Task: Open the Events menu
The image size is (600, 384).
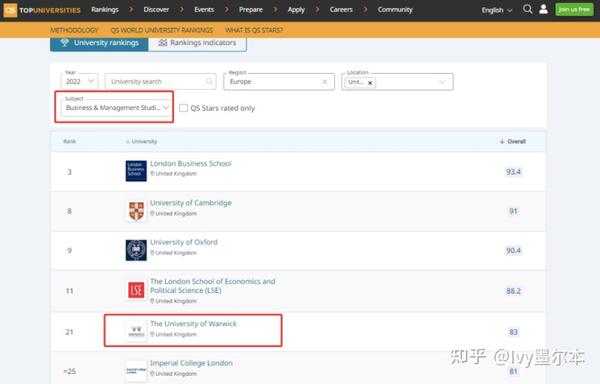Action: [x=204, y=10]
